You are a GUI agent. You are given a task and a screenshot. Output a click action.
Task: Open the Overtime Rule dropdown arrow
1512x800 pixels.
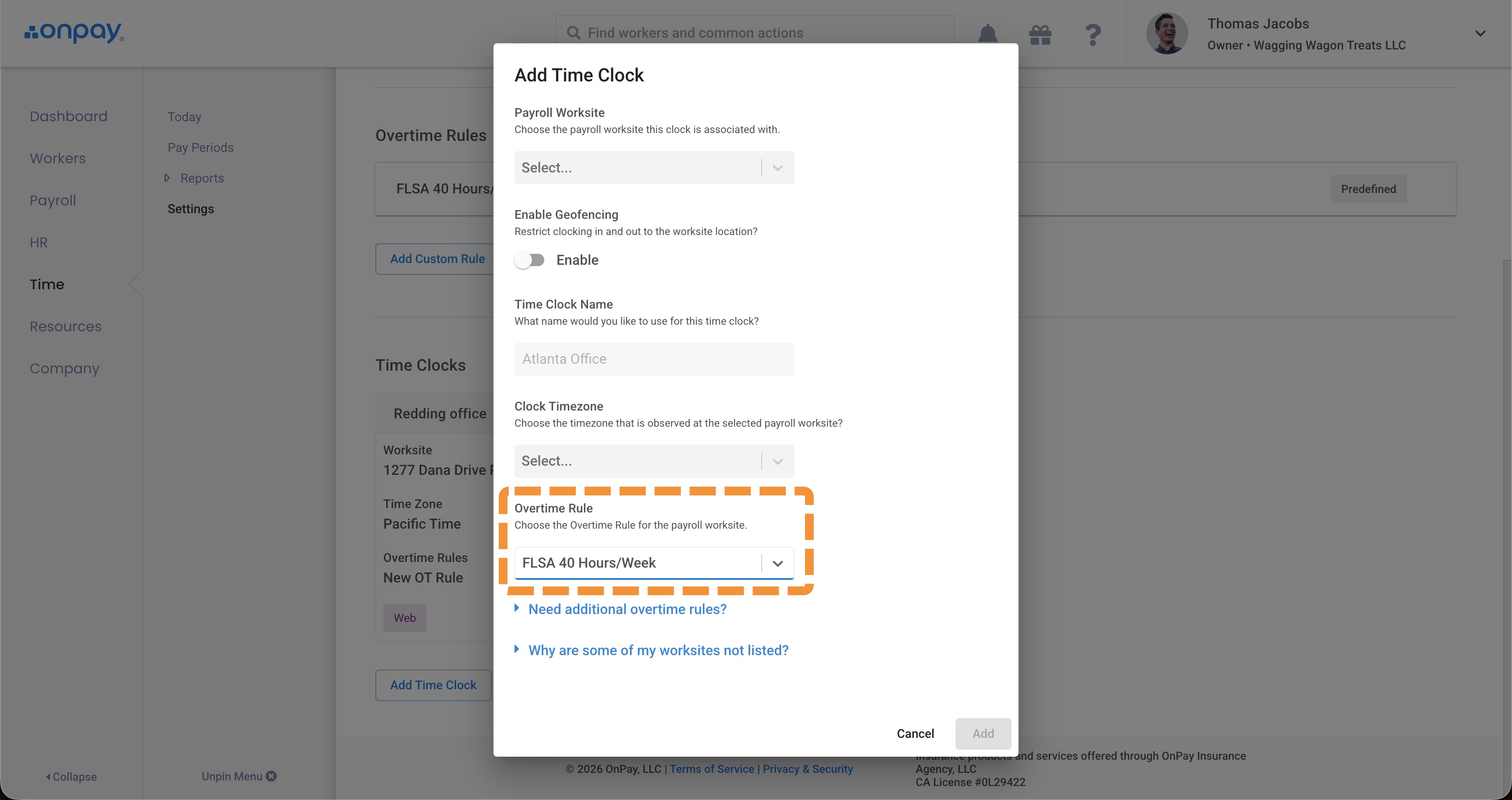(x=778, y=563)
